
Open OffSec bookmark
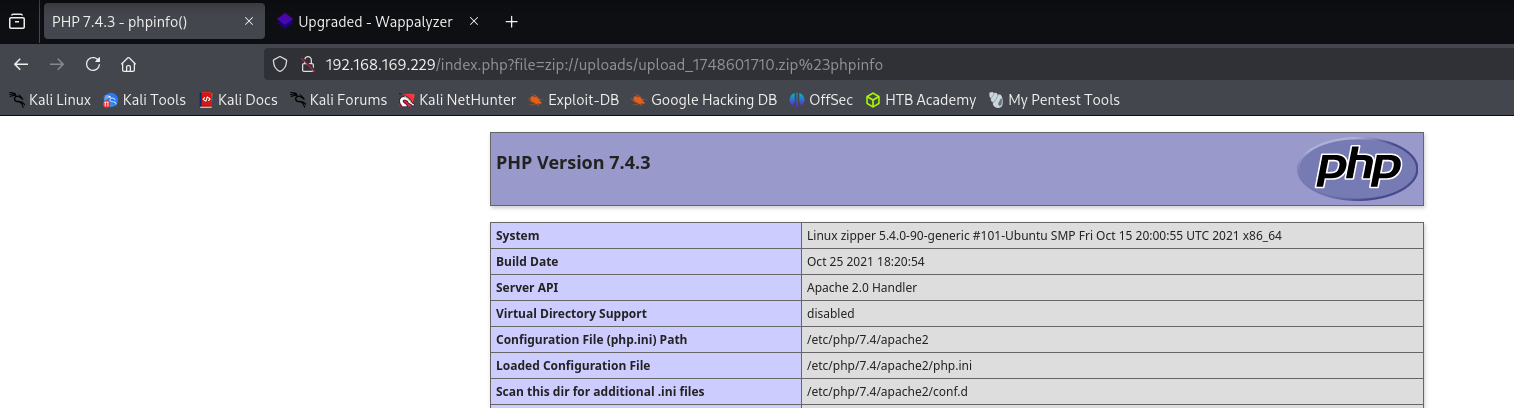(821, 100)
